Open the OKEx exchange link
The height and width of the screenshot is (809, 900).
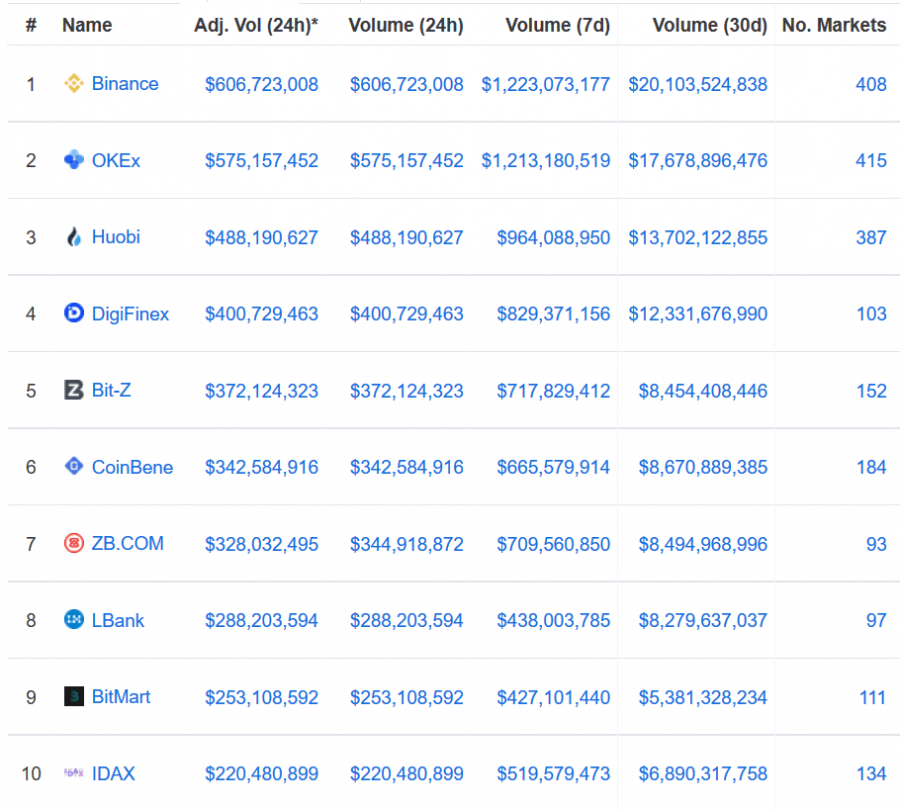coord(116,160)
